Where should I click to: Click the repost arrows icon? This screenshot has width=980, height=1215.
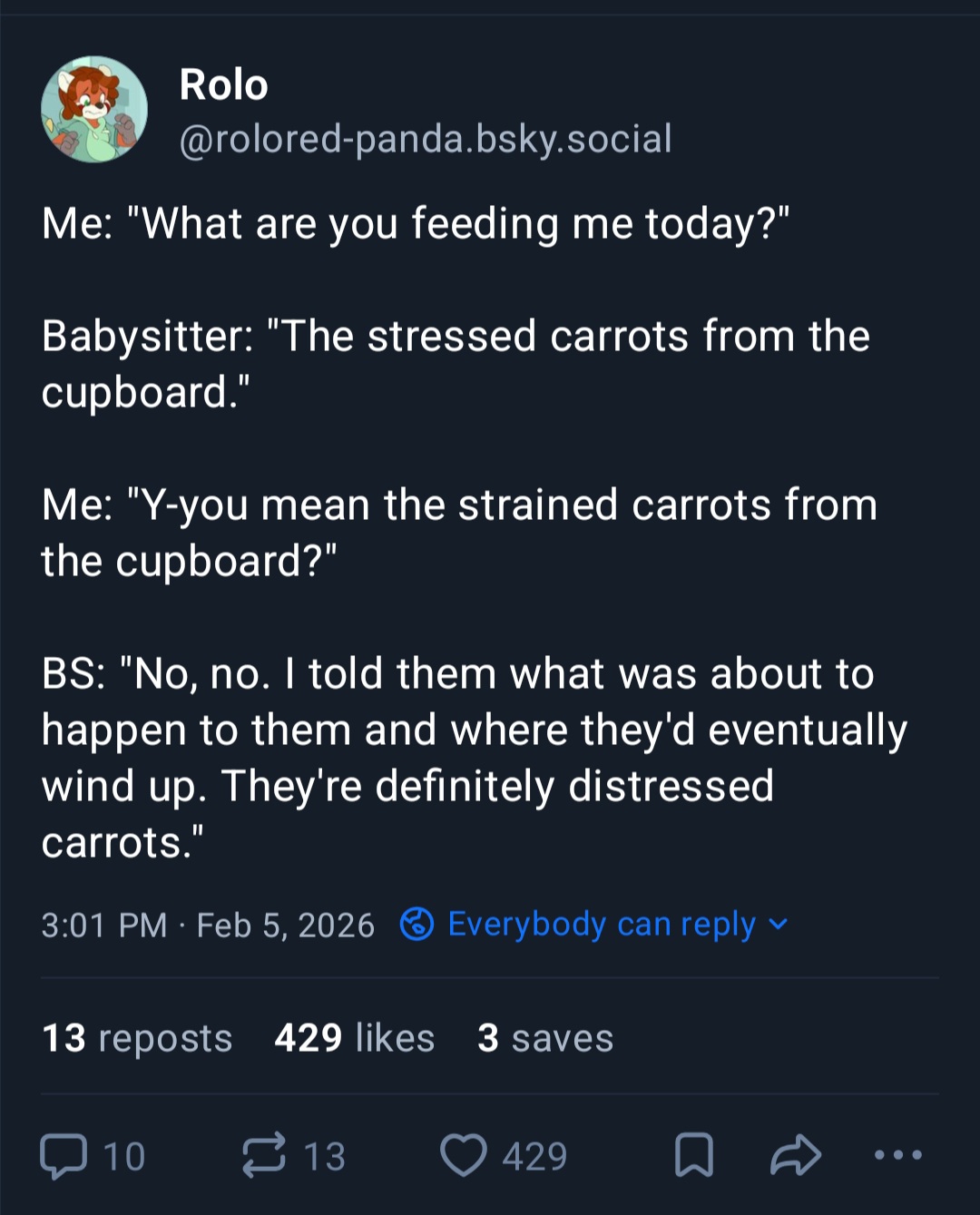pos(264,1156)
